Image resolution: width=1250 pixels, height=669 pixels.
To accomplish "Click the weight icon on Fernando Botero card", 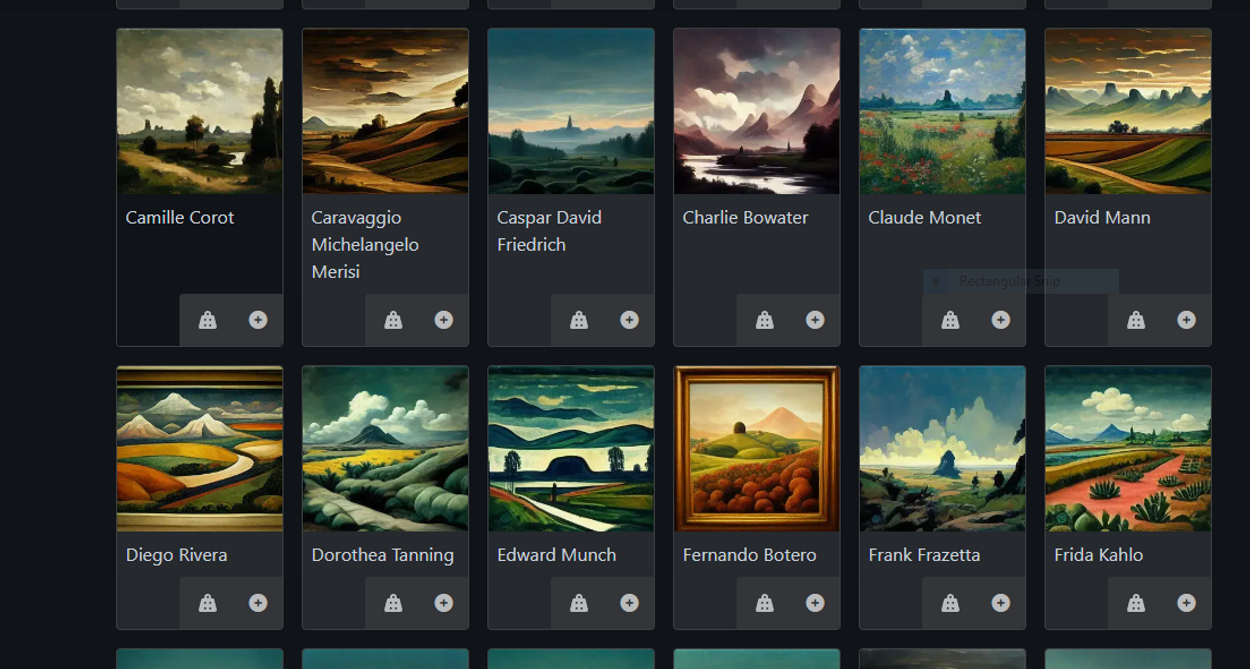I will 764,603.
